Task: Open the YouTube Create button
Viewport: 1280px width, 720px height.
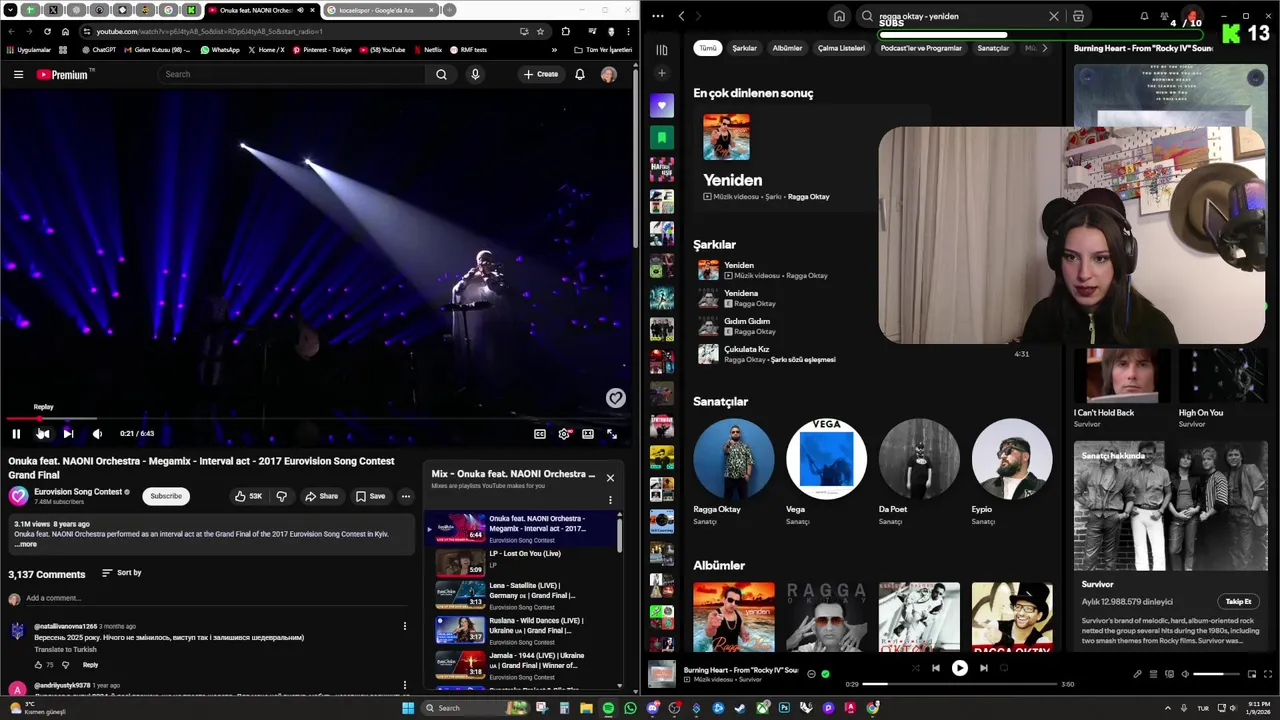Action: [x=541, y=74]
